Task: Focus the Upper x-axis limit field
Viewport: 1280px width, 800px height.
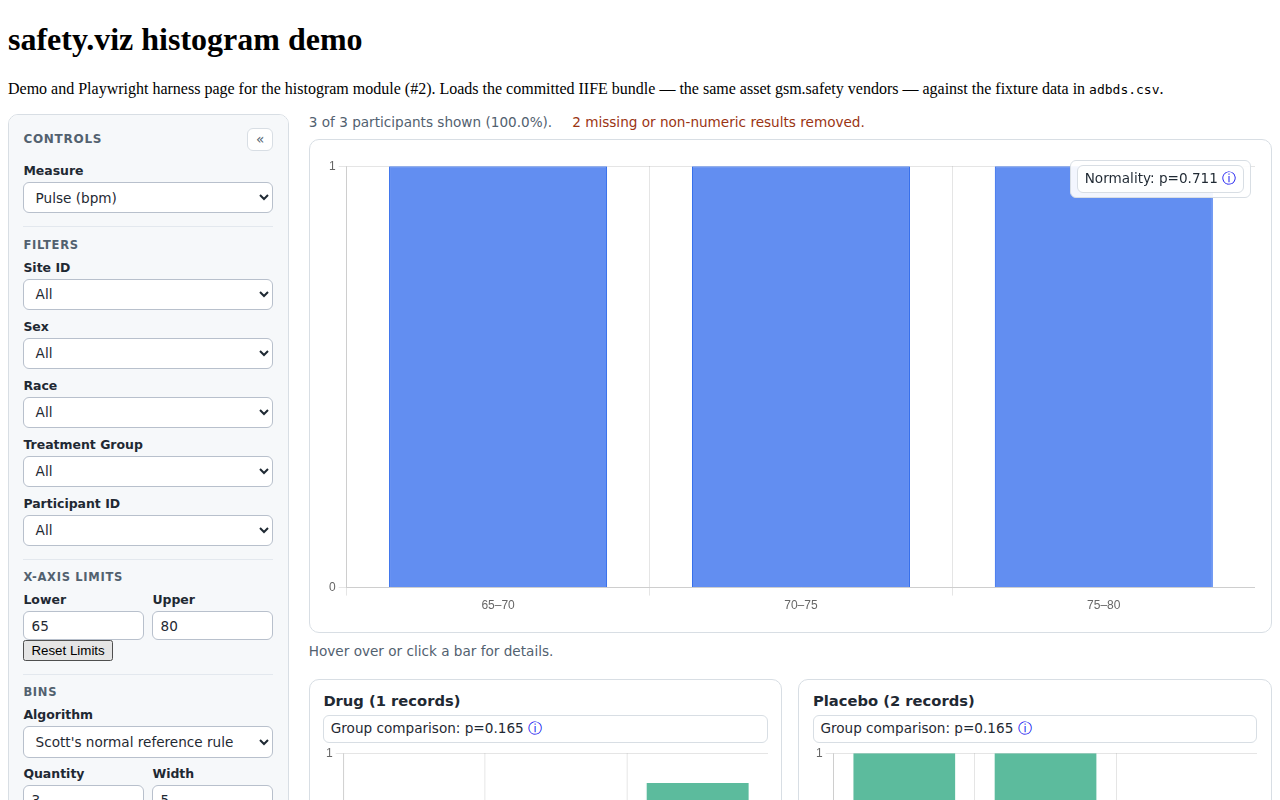Action: 212,625
